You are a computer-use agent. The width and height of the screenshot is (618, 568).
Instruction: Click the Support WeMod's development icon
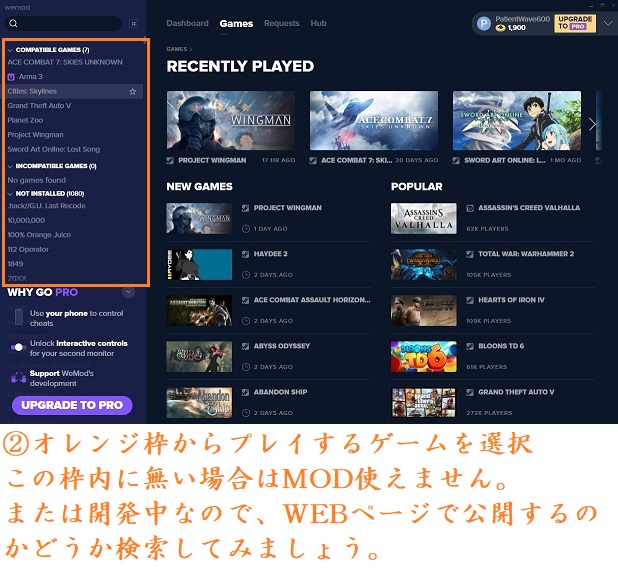(18, 378)
